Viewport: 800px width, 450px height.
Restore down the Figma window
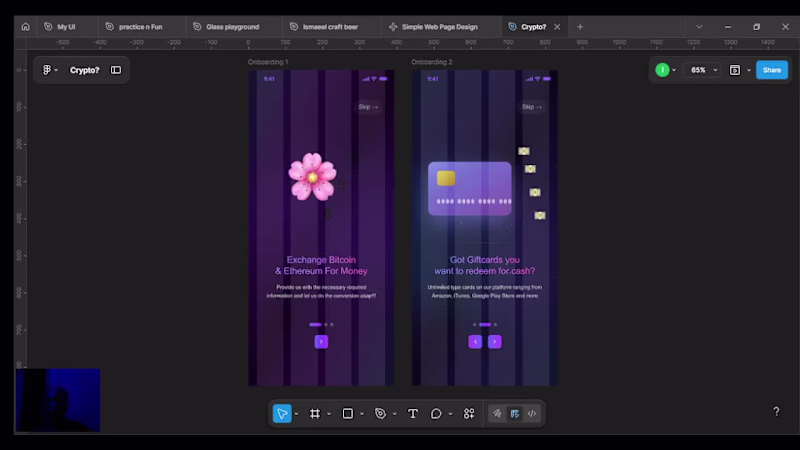(x=757, y=27)
